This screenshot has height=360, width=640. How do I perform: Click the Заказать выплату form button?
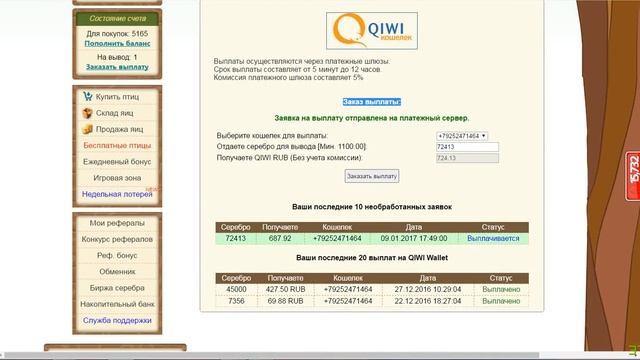(x=371, y=176)
